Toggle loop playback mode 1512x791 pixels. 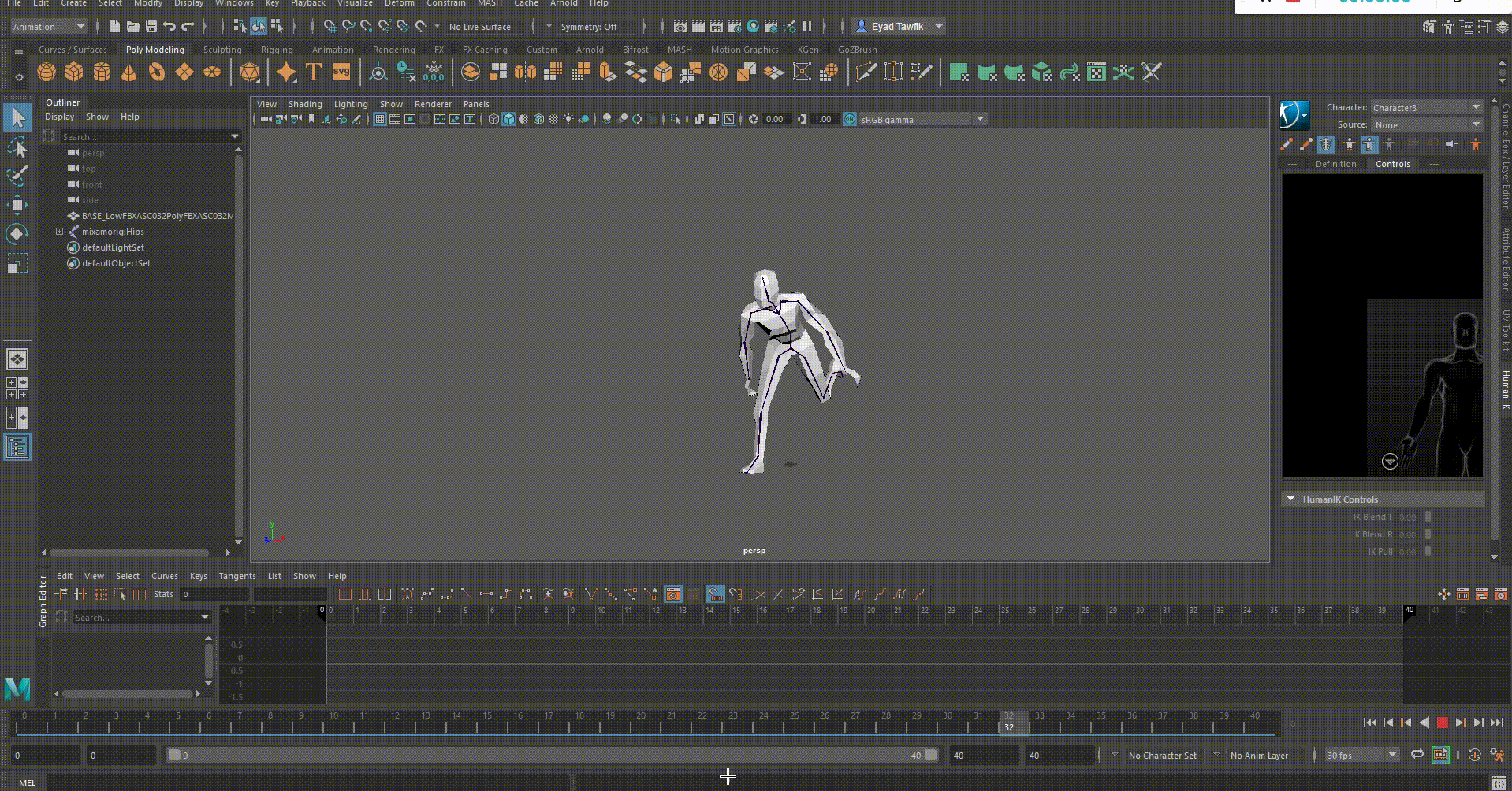(x=1417, y=755)
